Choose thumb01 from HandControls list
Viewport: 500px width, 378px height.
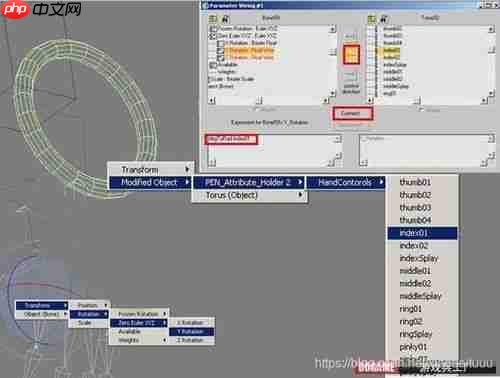point(422,182)
